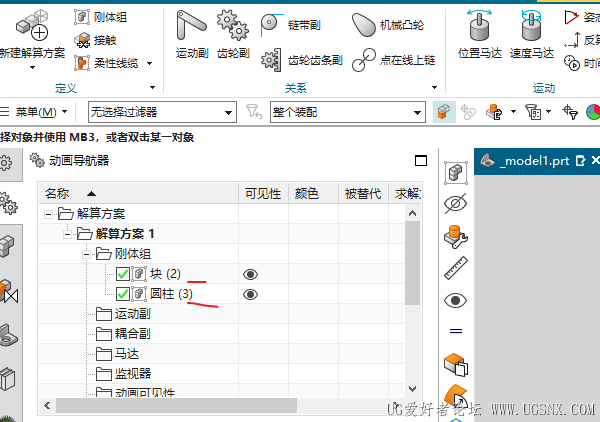
Task: Select the 刚体组 rigid group tool
Action: (101, 17)
